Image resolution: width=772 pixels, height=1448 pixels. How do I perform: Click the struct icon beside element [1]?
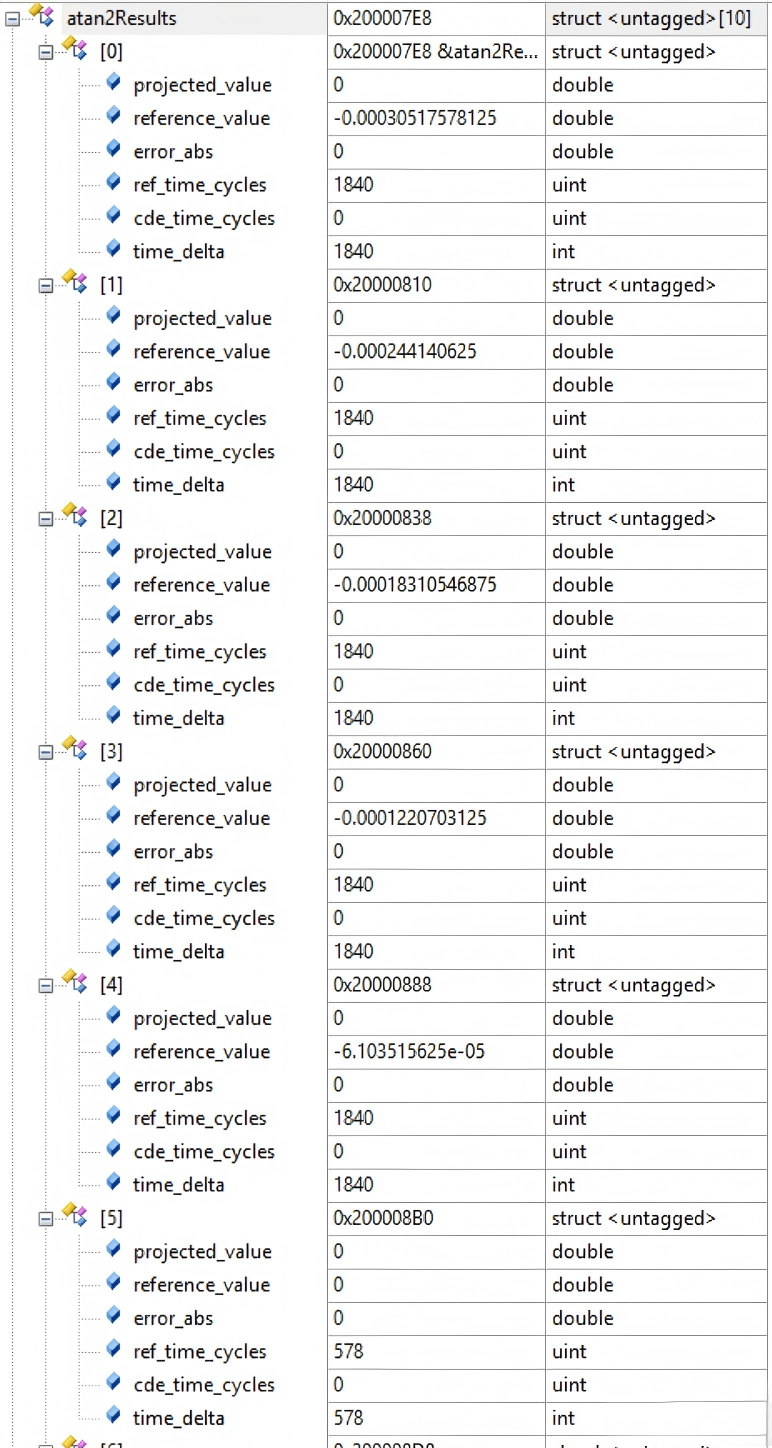tap(75, 283)
